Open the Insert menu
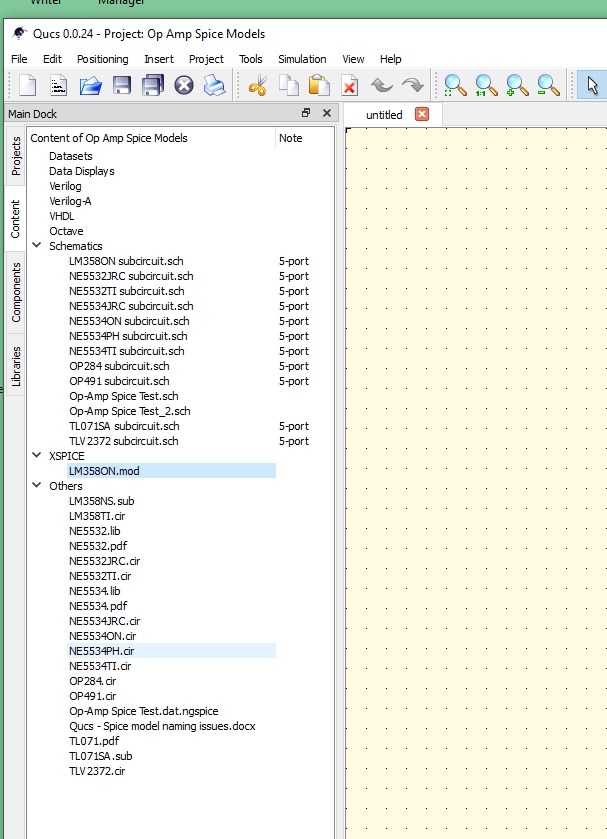Image resolution: width=607 pixels, height=839 pixels. [159, 59]
